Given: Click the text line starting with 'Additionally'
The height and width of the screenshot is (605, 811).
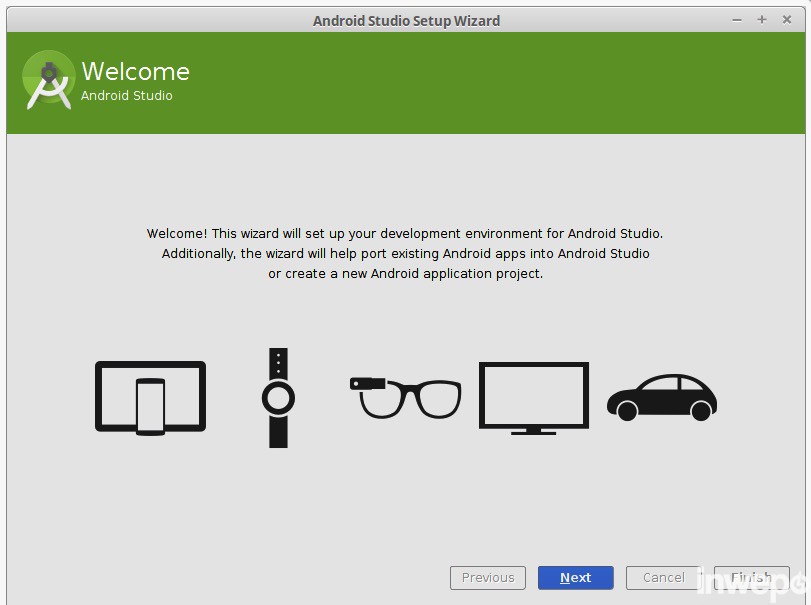Looking at the screenshot, I should [405, 254].
